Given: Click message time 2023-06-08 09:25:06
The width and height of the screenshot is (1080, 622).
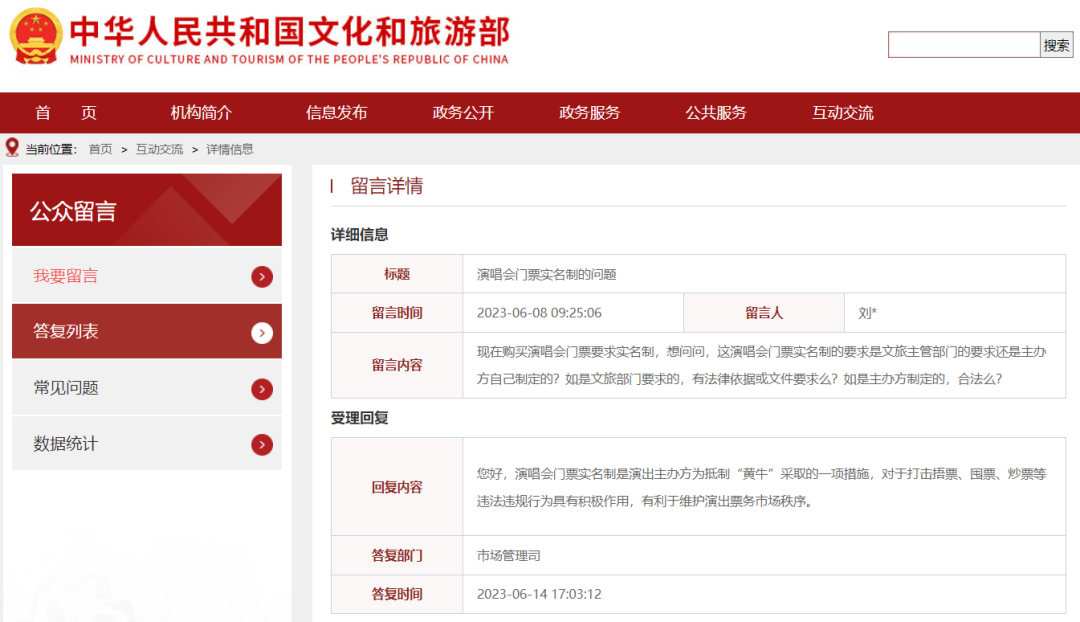Looking at the screenshot, I should [x=539, y=313].
